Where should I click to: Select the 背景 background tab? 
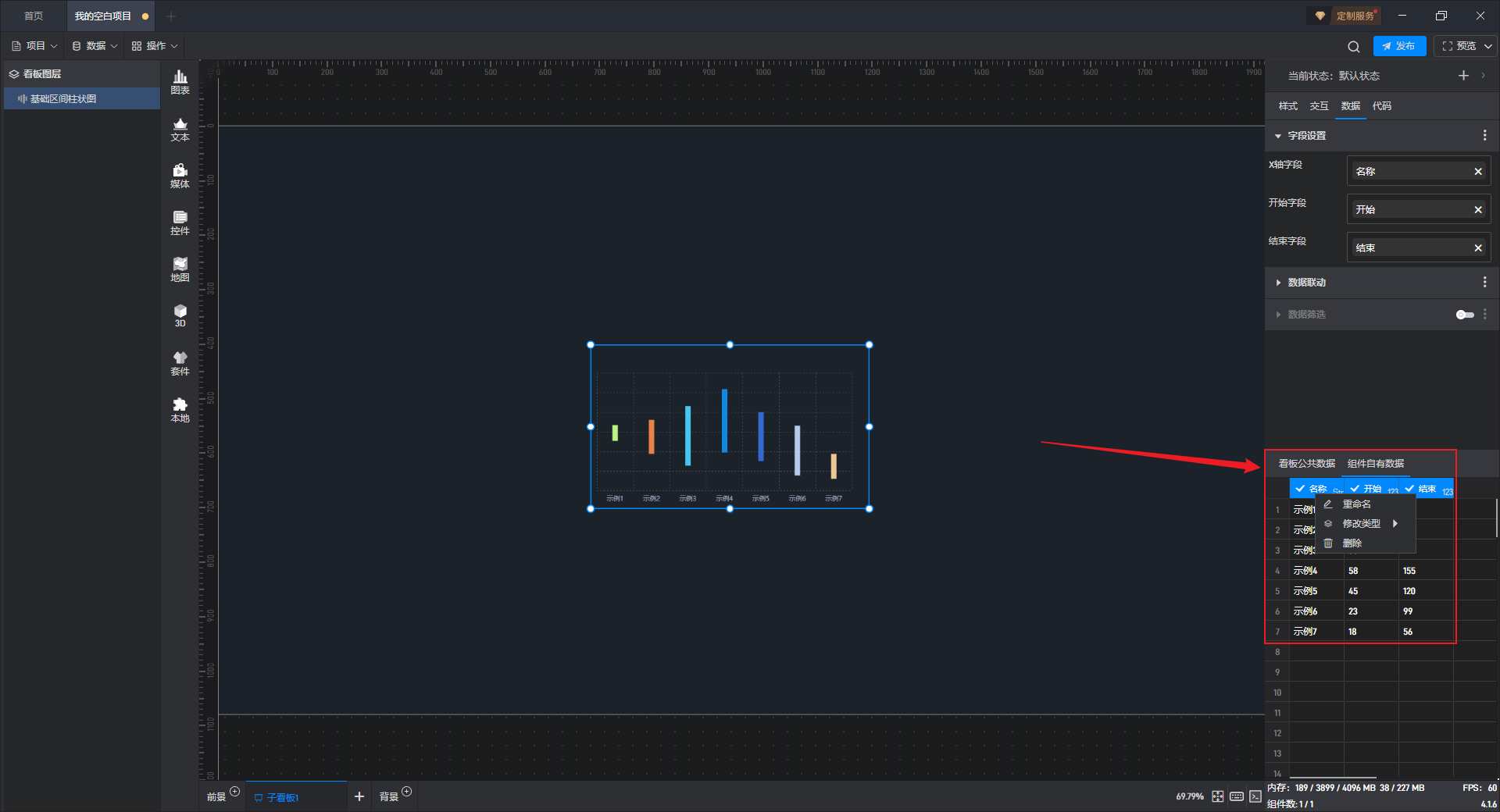388,797
